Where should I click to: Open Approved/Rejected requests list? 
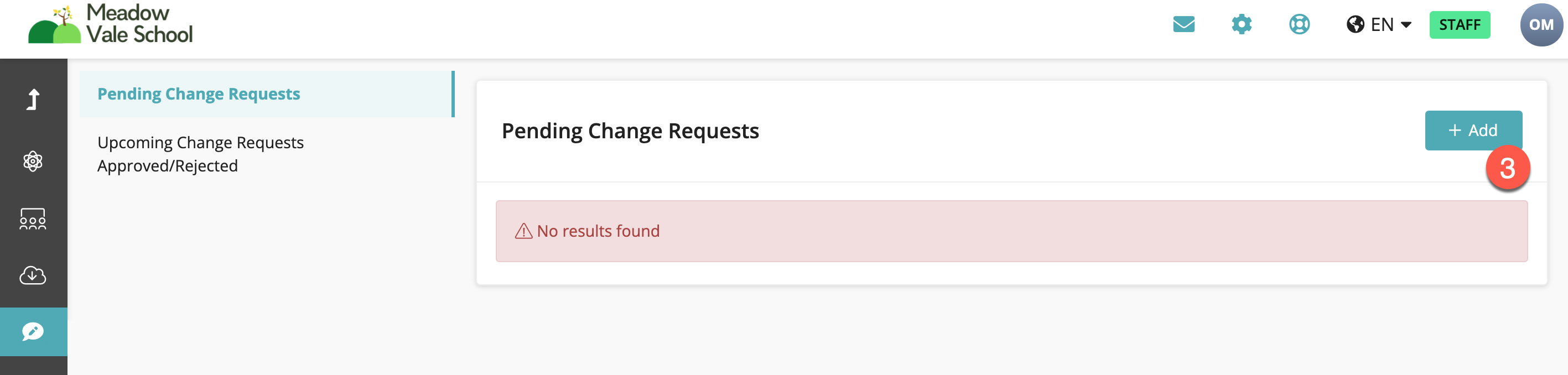click(x=168, y=165)
